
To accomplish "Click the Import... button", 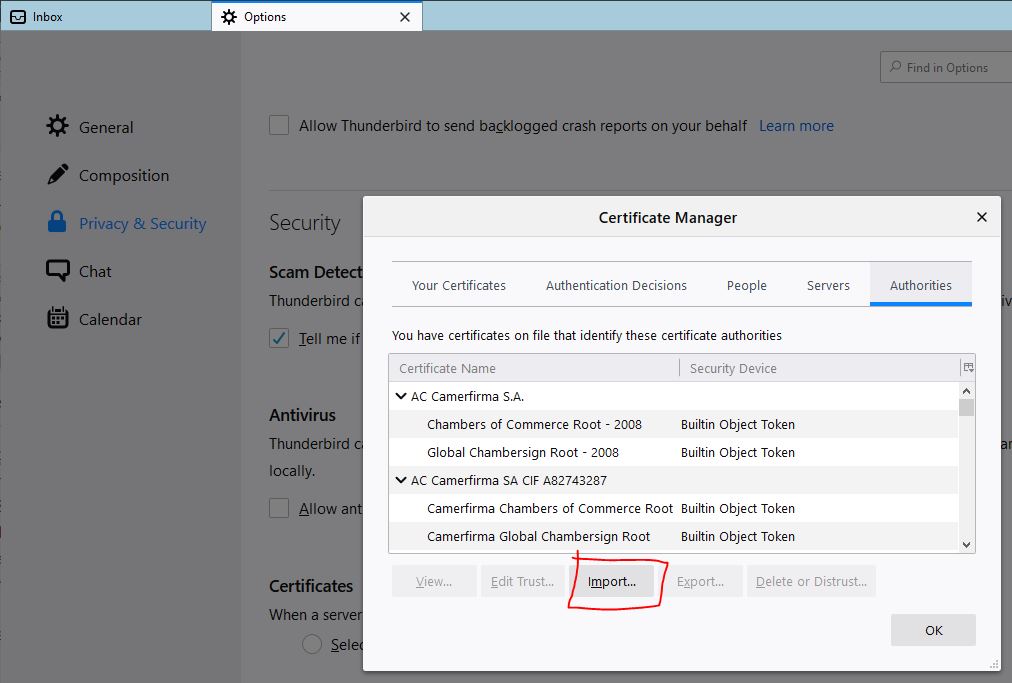I will click(x=611, y=582).
